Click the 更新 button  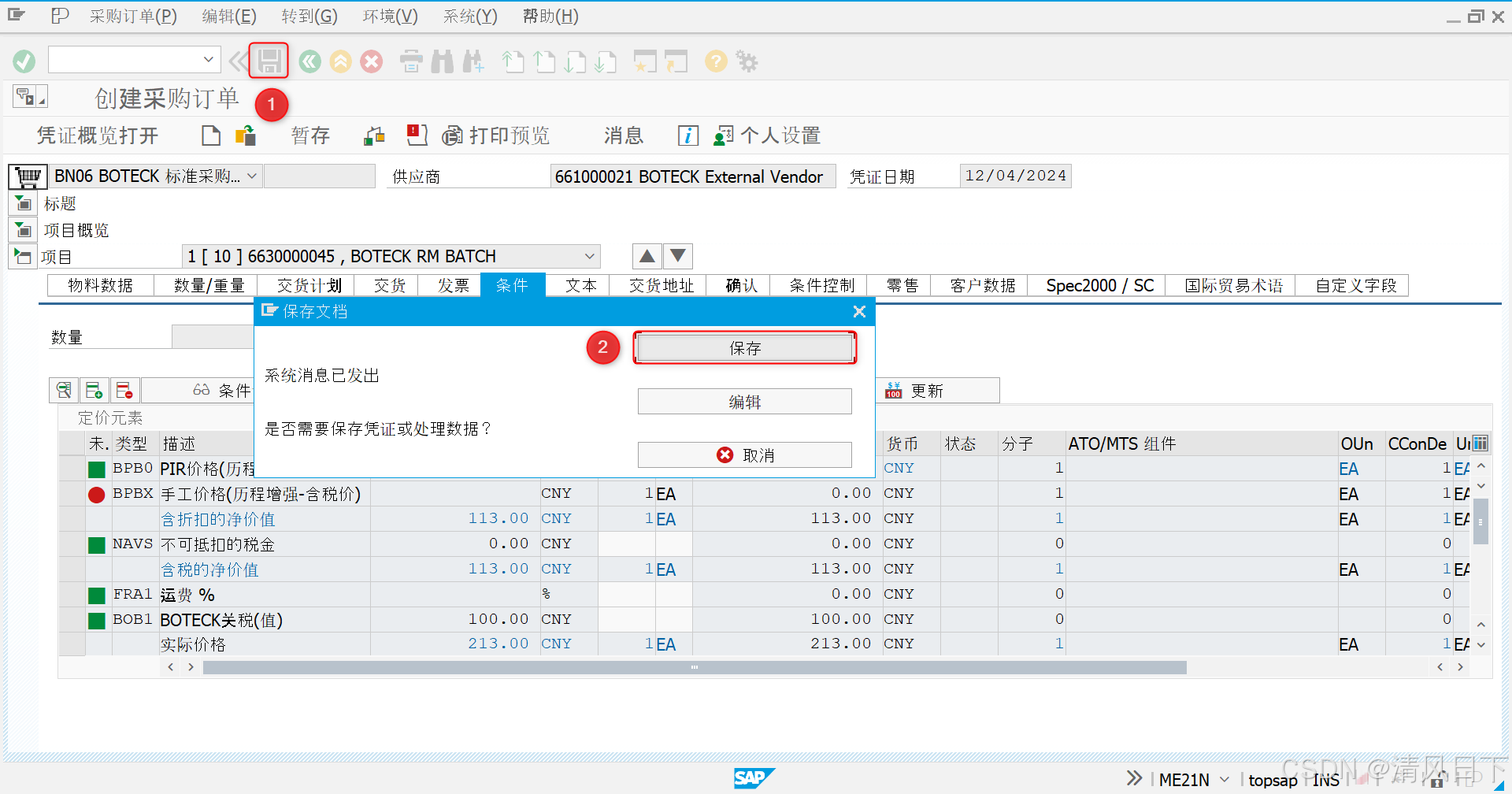pos(937,391)
